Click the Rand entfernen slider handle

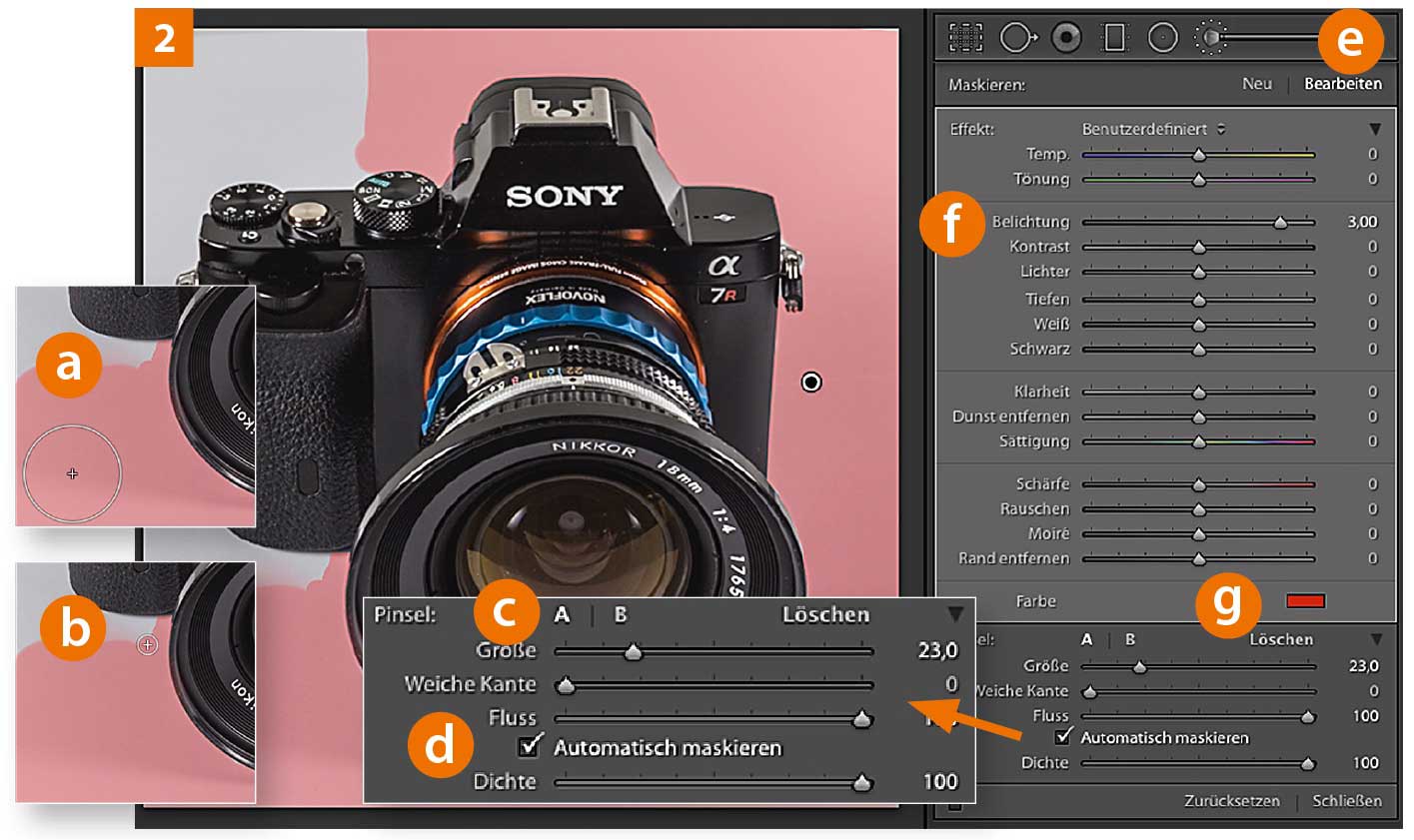pyautogui.click(x=1199, y=559)
